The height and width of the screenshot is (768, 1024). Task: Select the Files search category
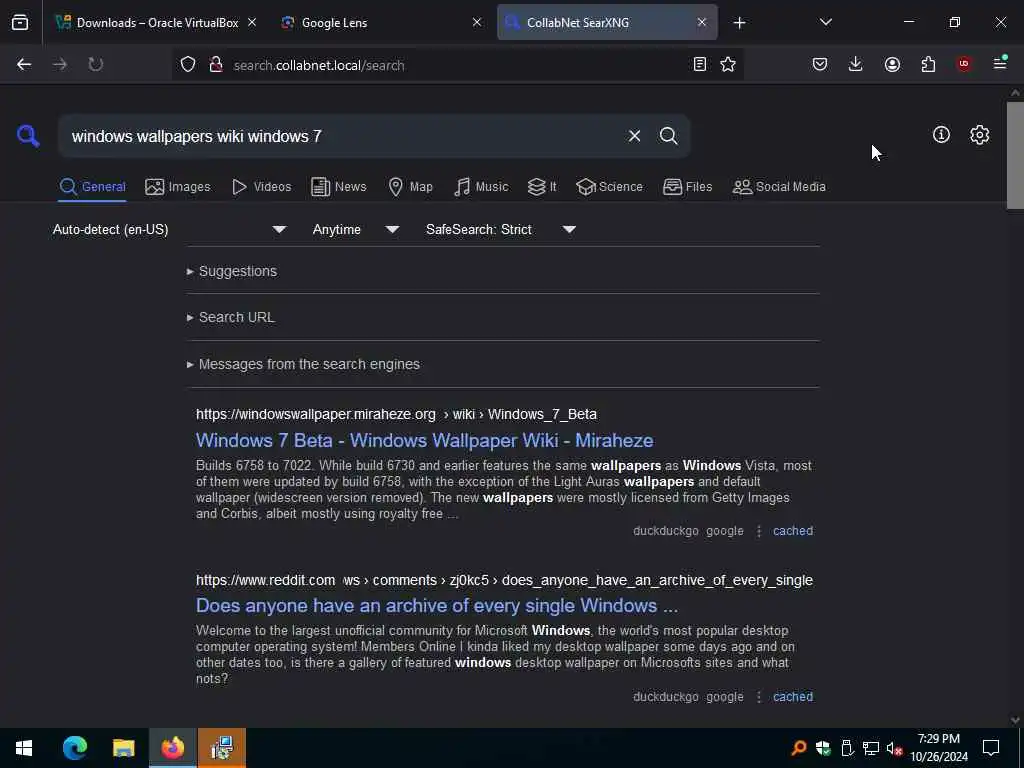point(687,187)
